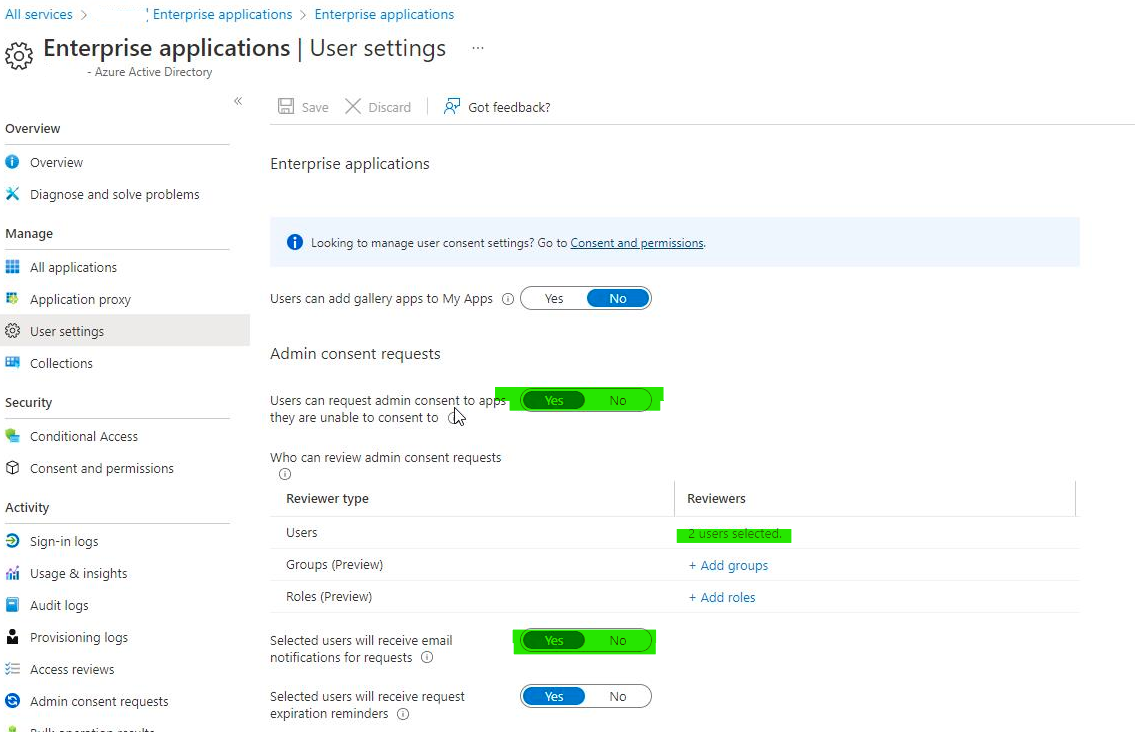The height and width of the screenshot is (732, 1135).
Task: Click the Save button
Action: point(303,106)
